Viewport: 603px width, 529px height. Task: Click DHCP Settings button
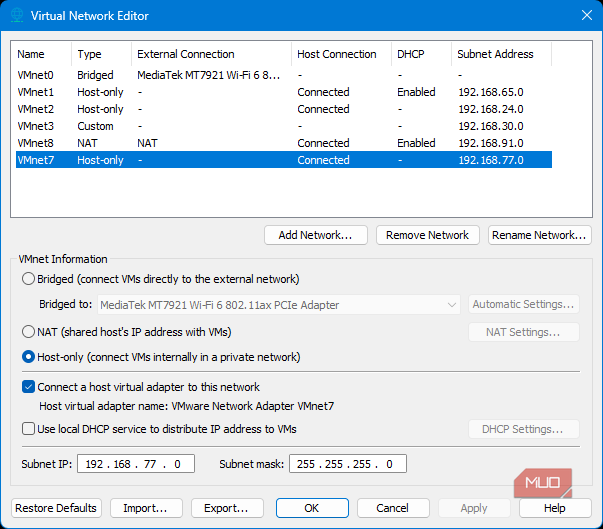point(524,429)
